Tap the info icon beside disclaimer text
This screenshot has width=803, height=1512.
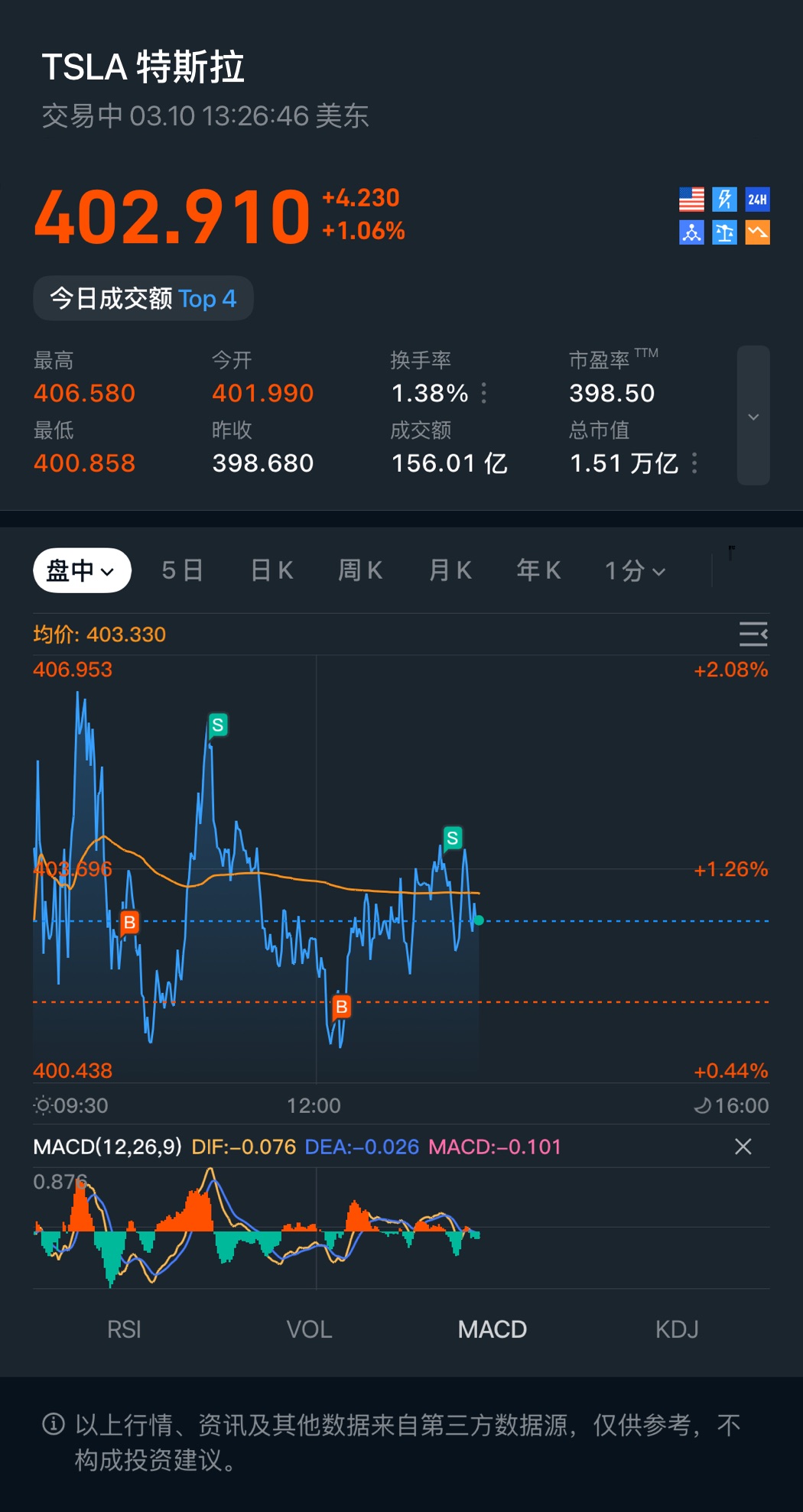point(53,1424)
